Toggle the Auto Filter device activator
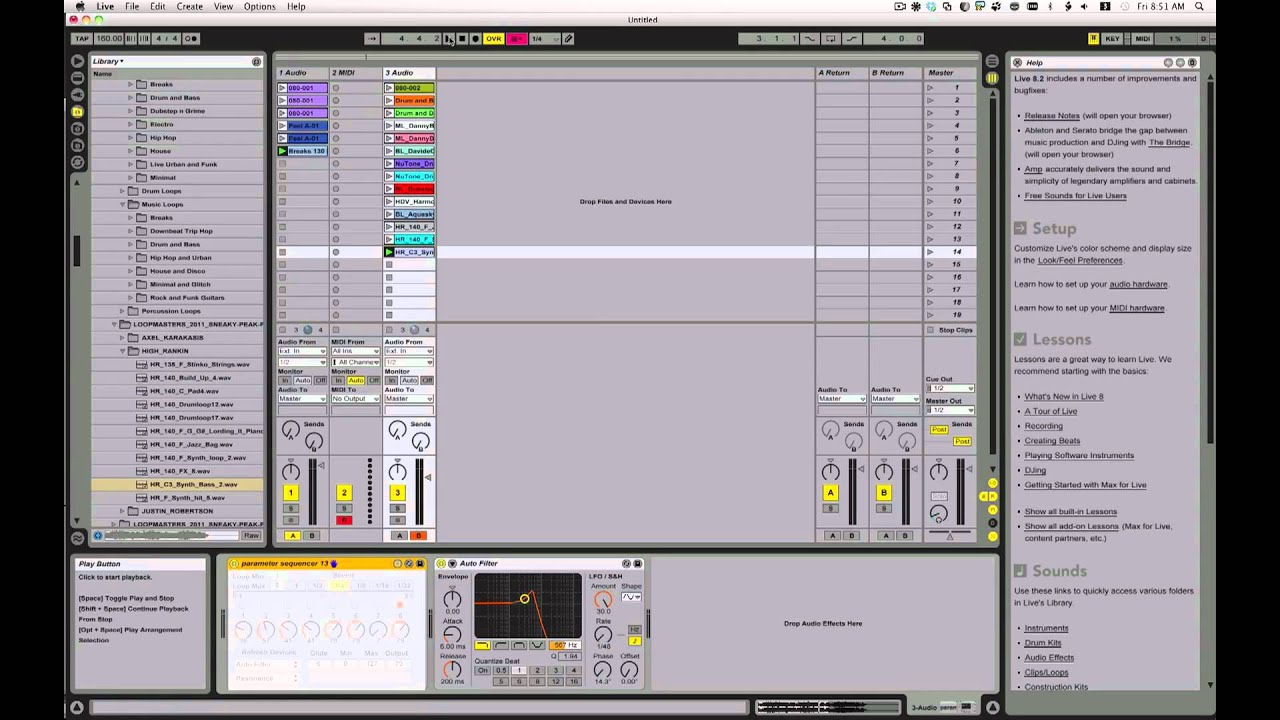The width and height of the screenshot is (1280, 720). [x=441, y=563]
